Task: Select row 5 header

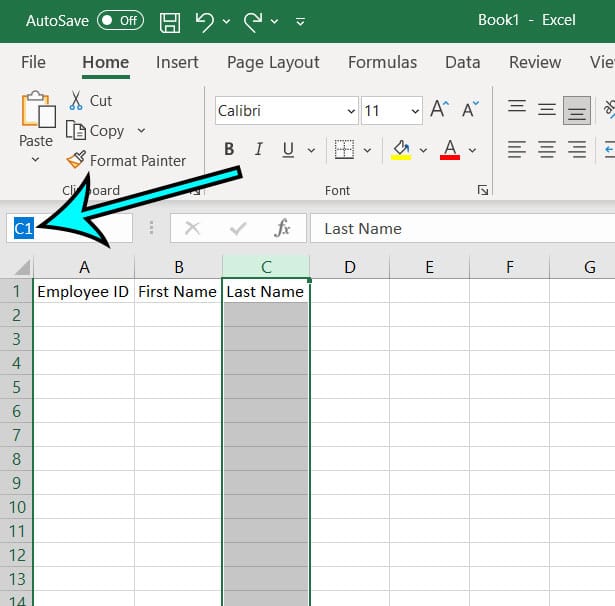Action: click(x=16, y=387)
